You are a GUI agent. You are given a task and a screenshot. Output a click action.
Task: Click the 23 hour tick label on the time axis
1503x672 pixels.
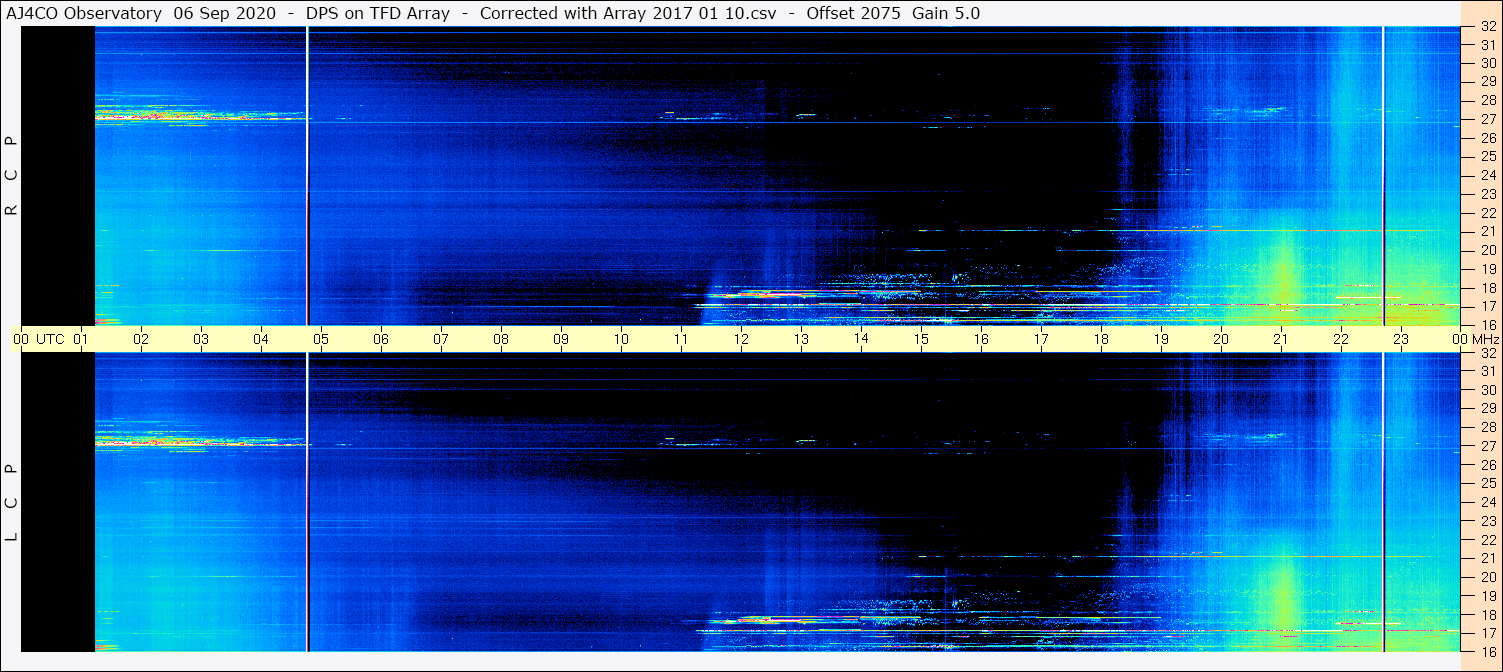(1401, 339)
